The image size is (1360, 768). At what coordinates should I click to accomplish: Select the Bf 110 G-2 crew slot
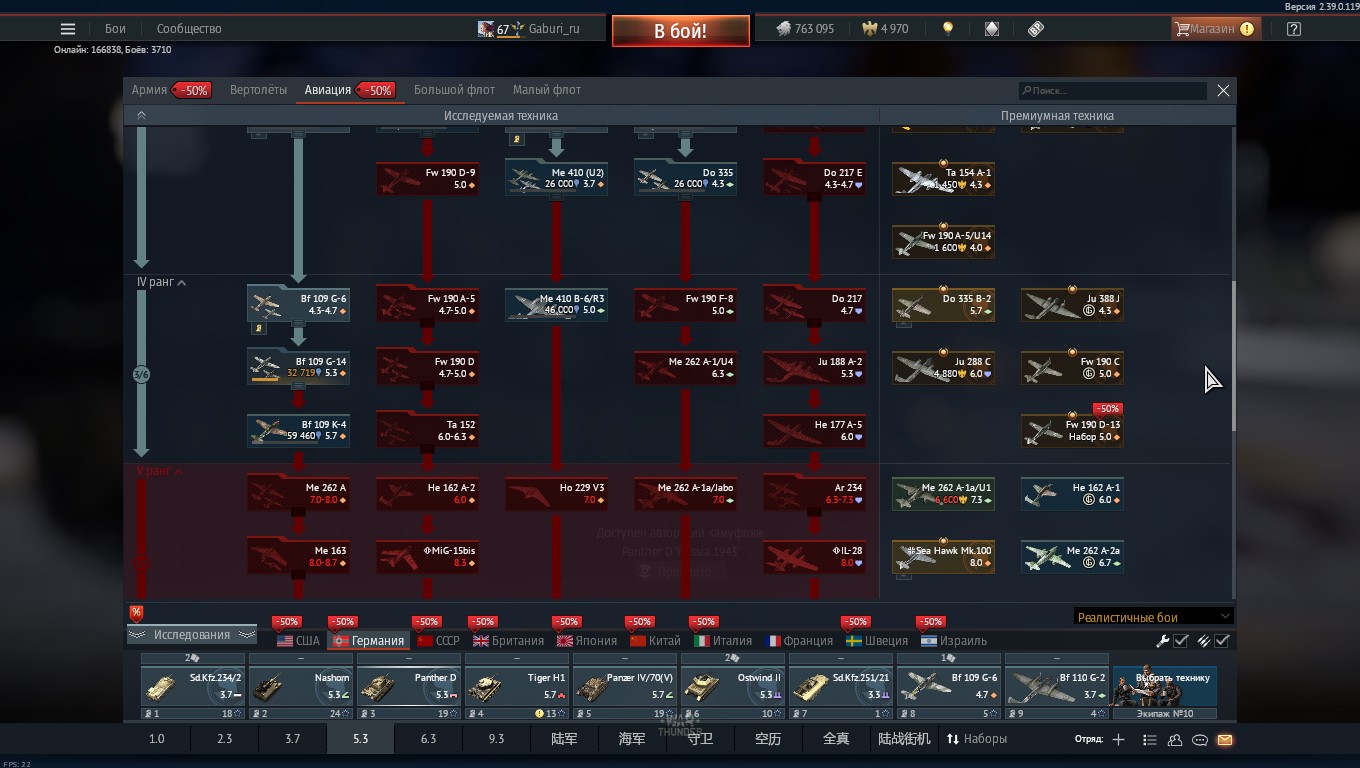[x=1056, y=686]
